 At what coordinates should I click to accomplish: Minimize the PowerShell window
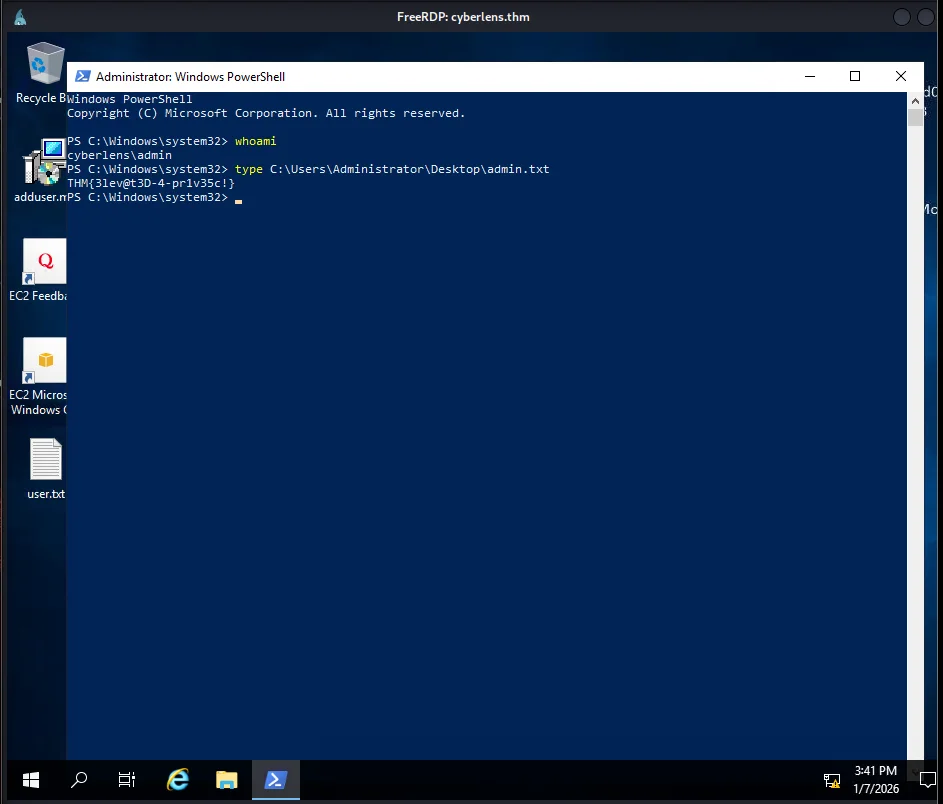[x=809, y=77]
